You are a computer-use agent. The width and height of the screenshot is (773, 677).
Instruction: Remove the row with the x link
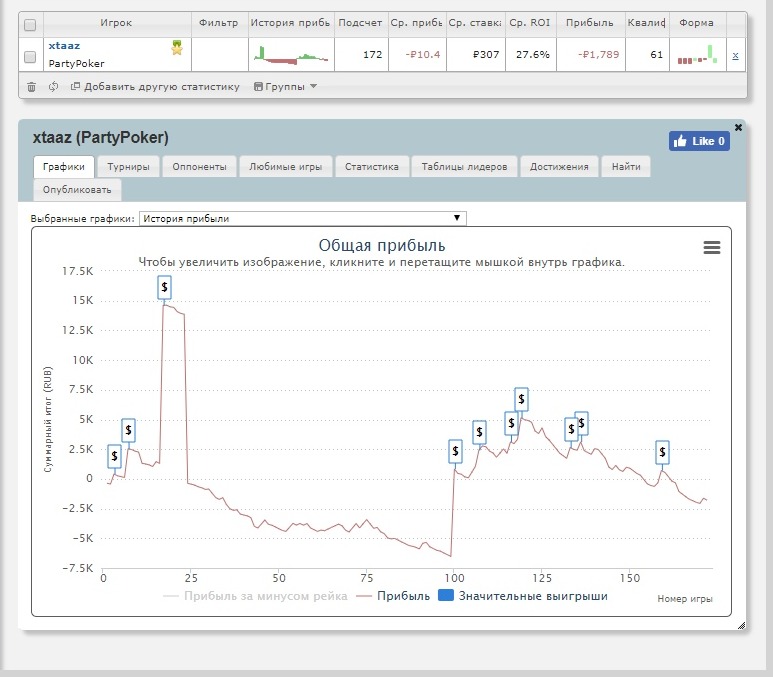(x=735, y=55)
